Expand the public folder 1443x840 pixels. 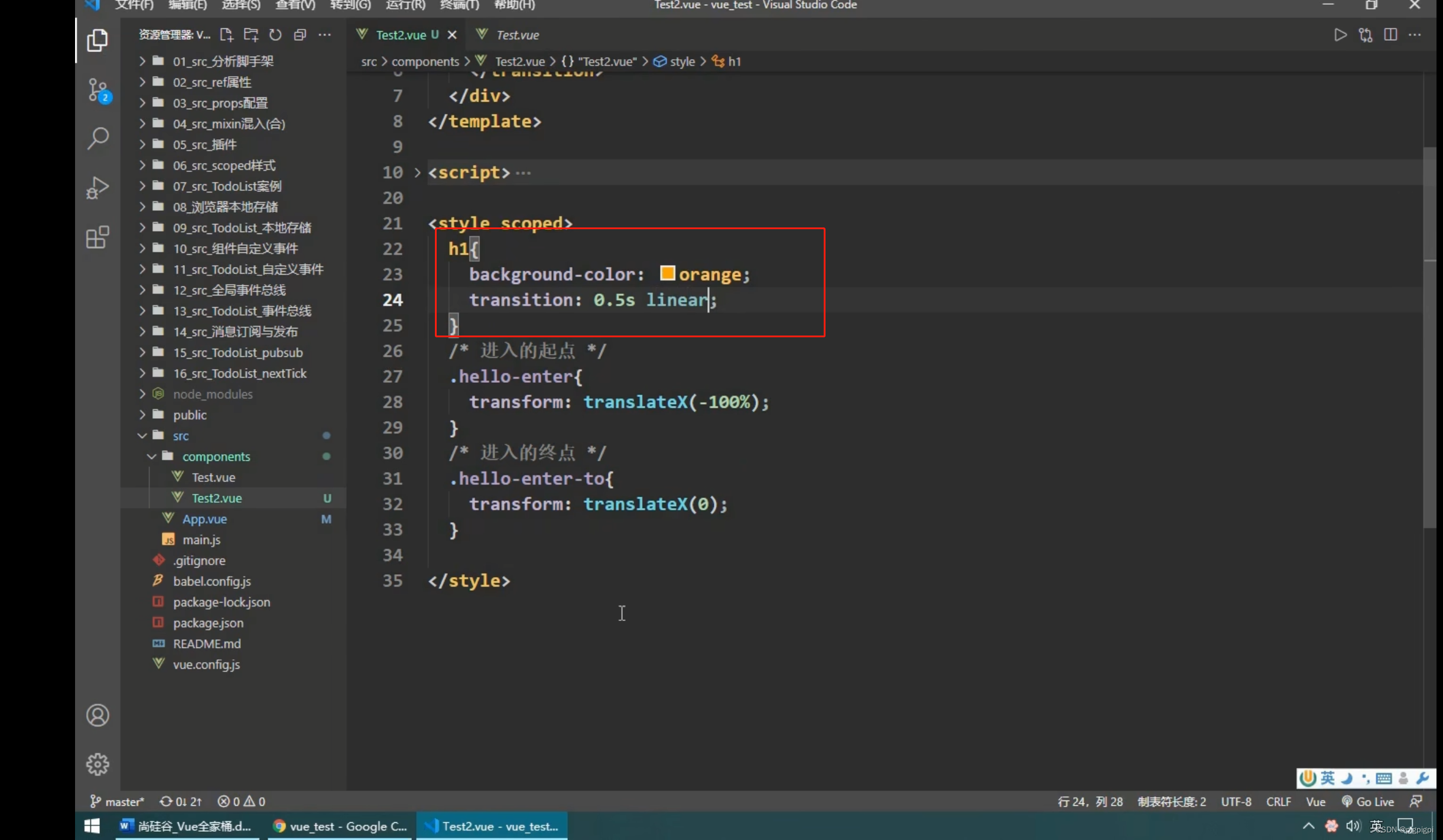(233, 415)
